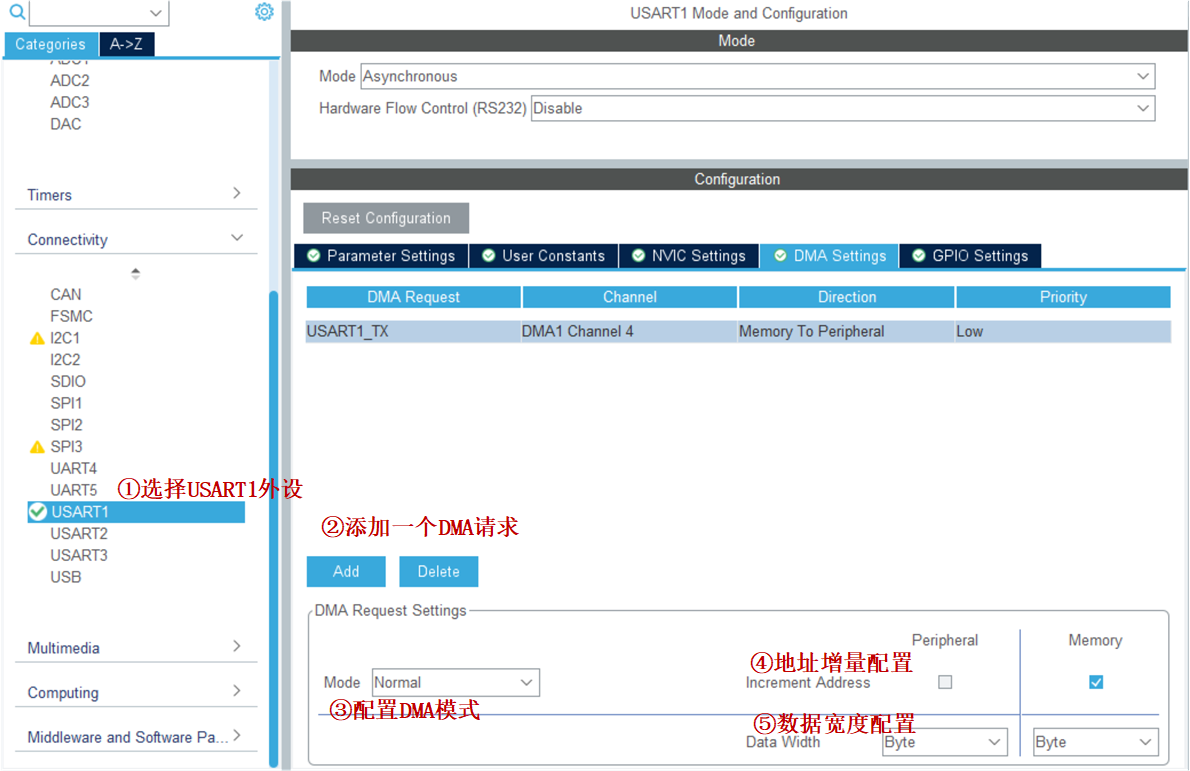
Task: Switch to the NVIC Settings tab
Action: (x=689, y=256)
